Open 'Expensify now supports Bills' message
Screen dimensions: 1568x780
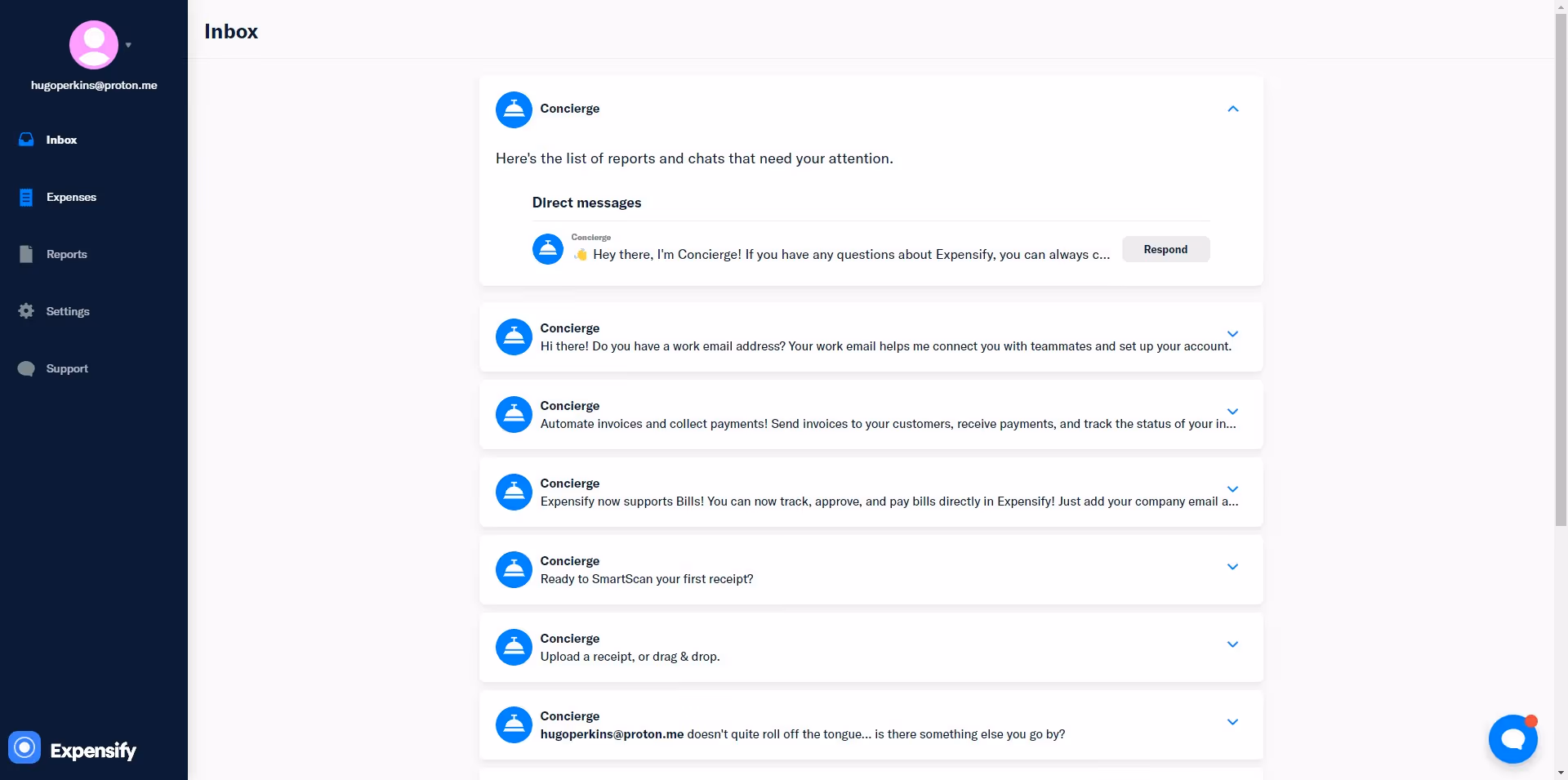[889, 501]
